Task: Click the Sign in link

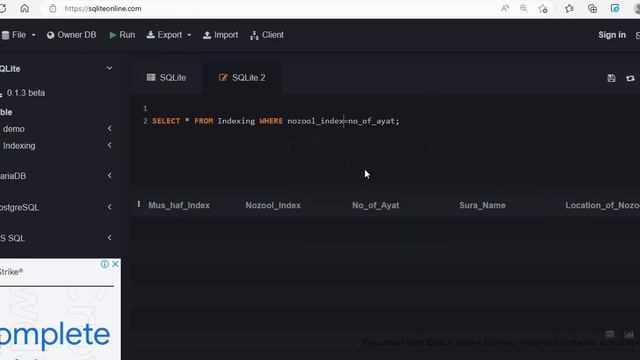Action: [x=612, y=35]
